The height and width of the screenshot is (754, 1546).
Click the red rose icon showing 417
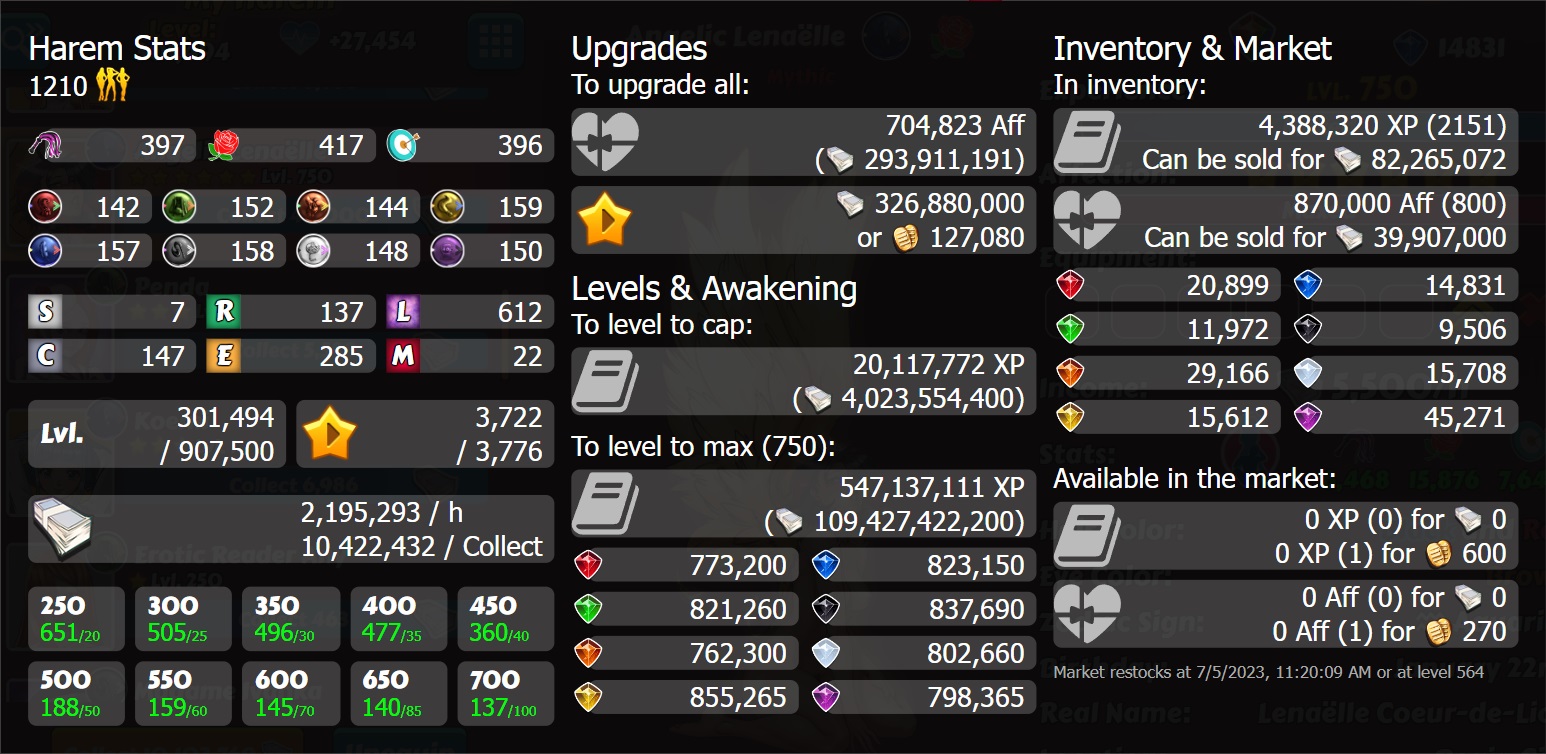pyautogui.click(x=224, y=145)
